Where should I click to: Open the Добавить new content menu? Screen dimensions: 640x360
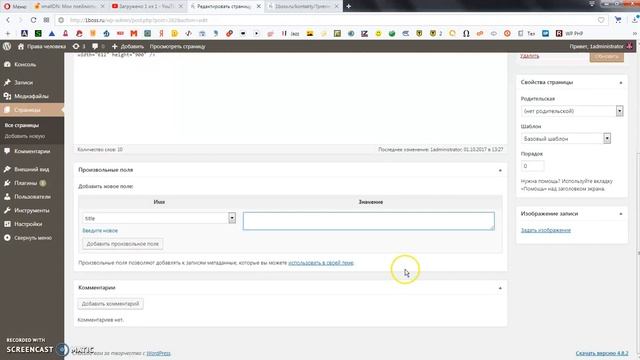click(128, 47)
